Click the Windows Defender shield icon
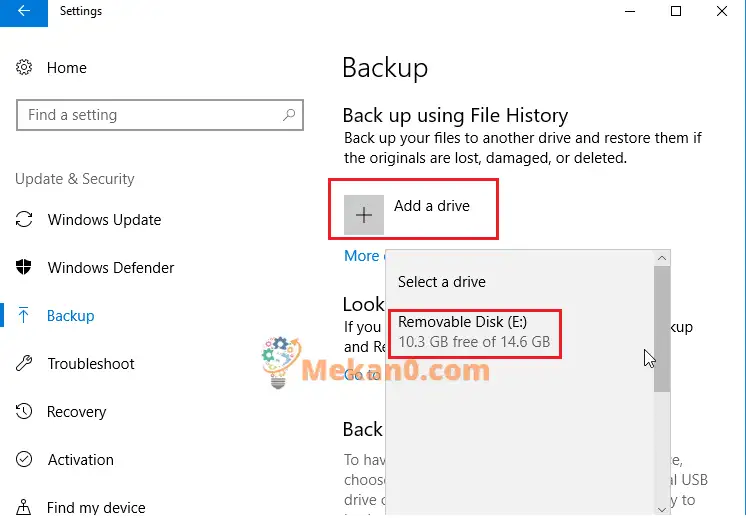The width and height of the screenshot is (746, 518). 24,267
